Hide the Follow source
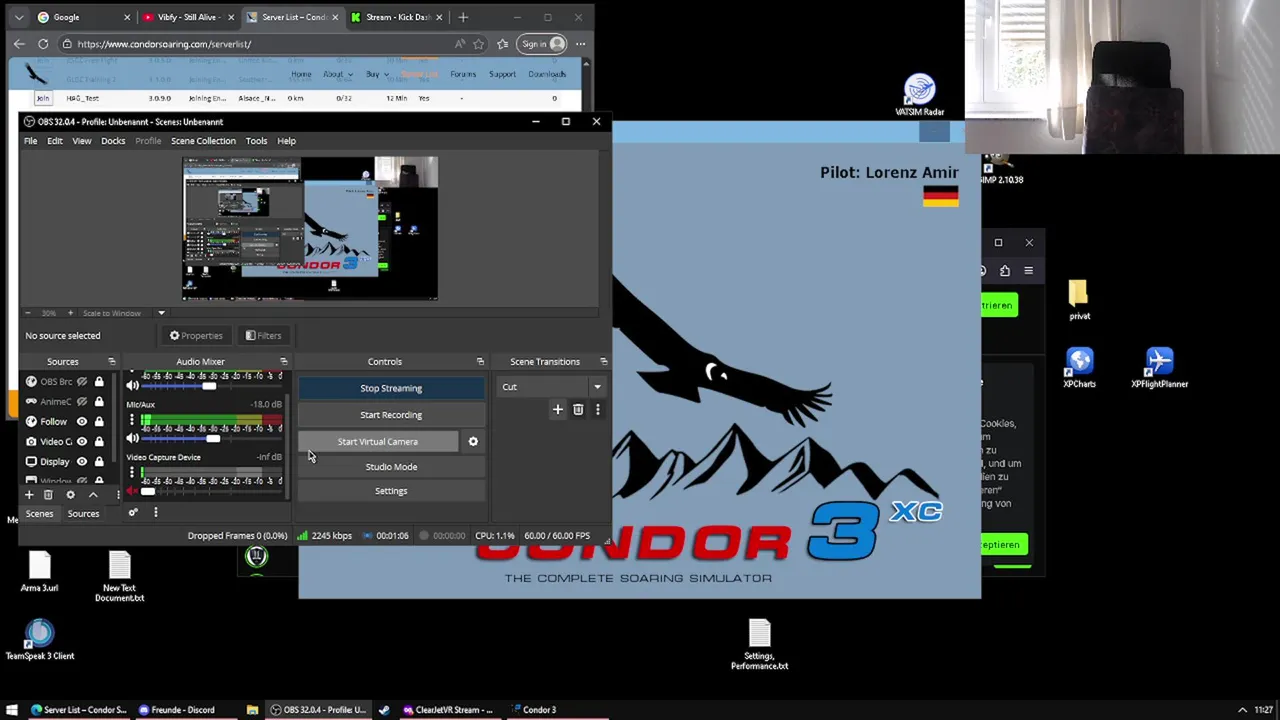1280x720 pixels. click(82, 421)
